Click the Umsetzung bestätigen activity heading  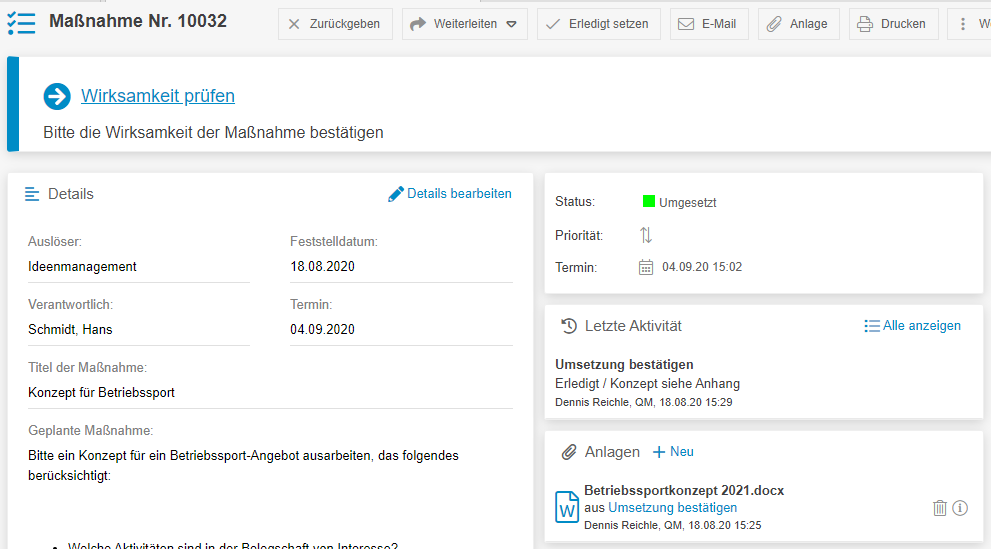tap(624, 365)
